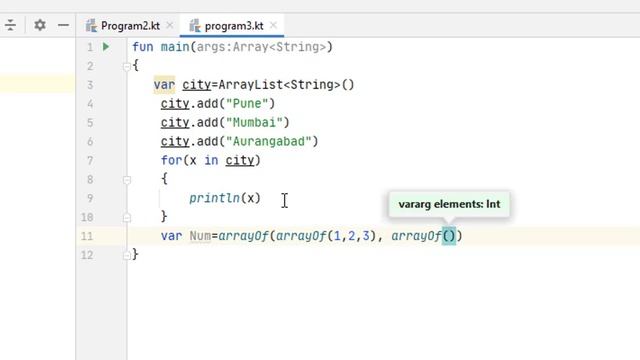Screen dimensions: 640x360
Task: Close the program3.kt tab
Action: tap(273, 25)
